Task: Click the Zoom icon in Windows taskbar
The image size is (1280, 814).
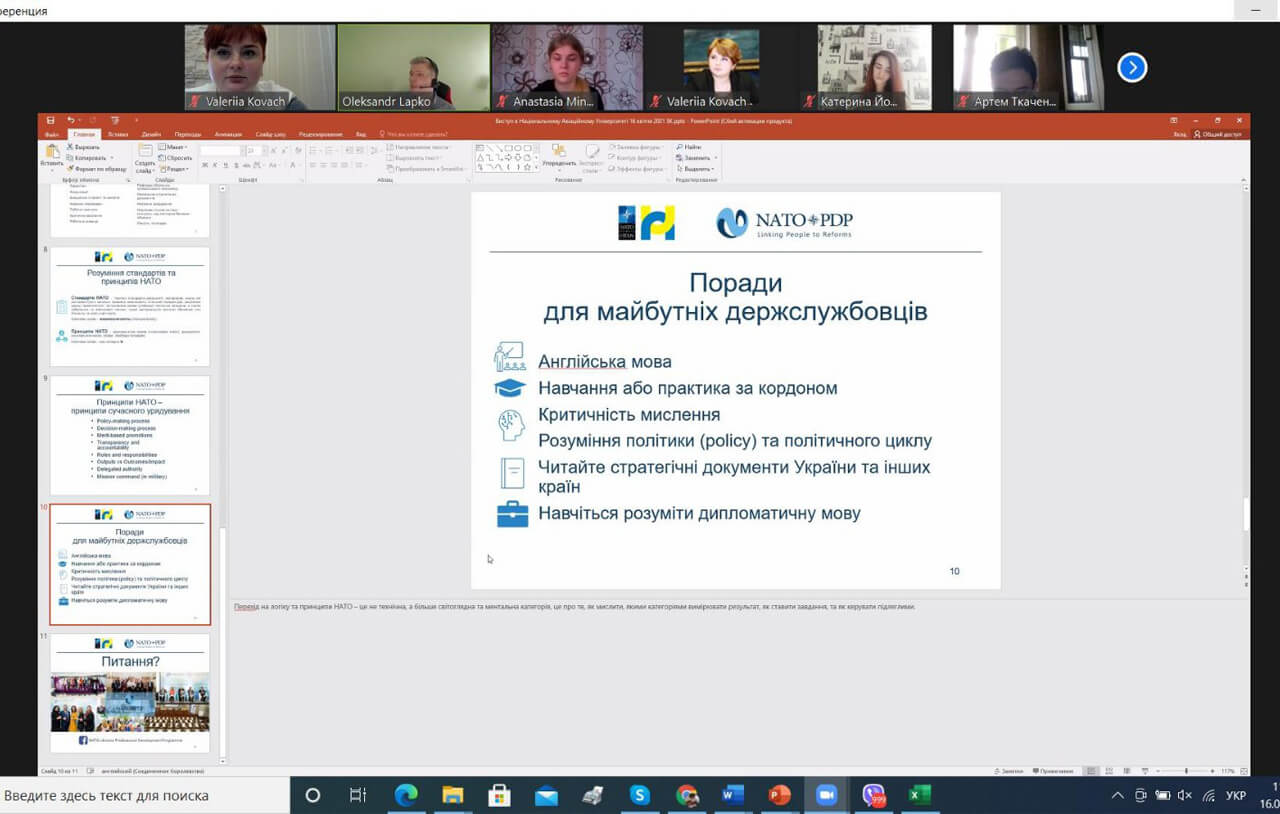Action: pos(826,796)
